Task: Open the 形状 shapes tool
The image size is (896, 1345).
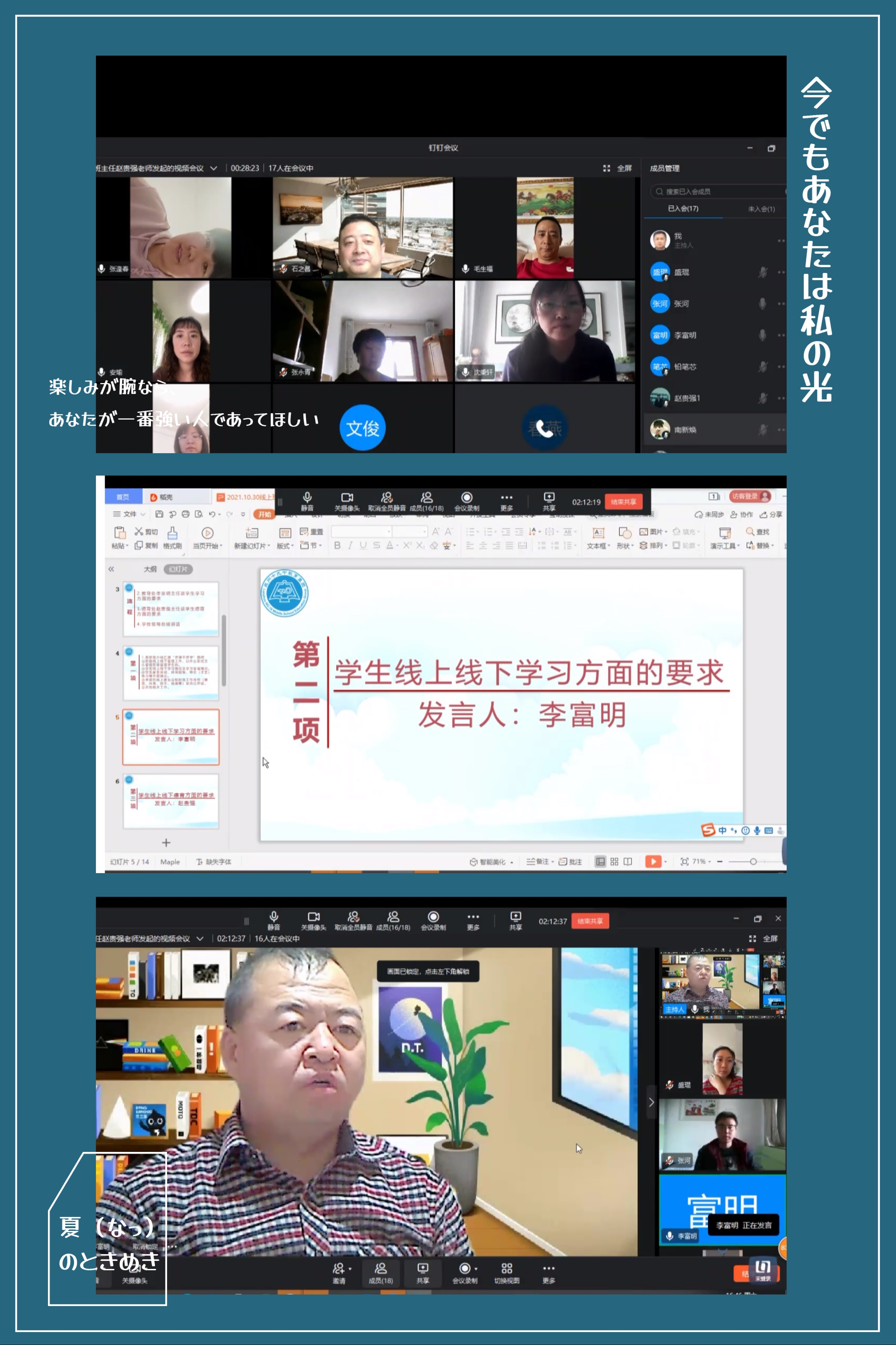Action: [x=625, y=533]
